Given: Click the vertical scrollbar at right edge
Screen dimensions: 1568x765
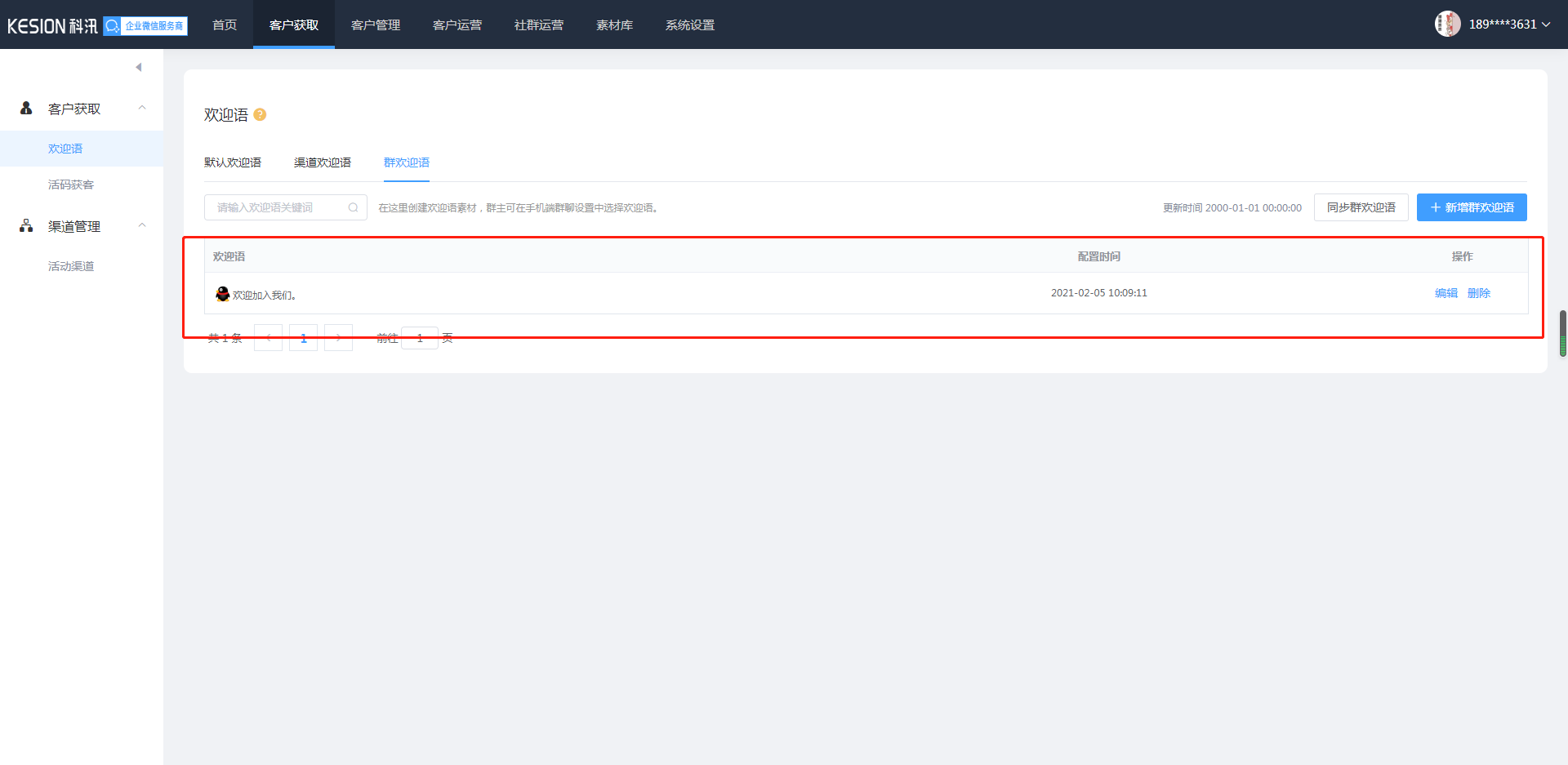Looking at the screenshot, I should (1563, 333).
